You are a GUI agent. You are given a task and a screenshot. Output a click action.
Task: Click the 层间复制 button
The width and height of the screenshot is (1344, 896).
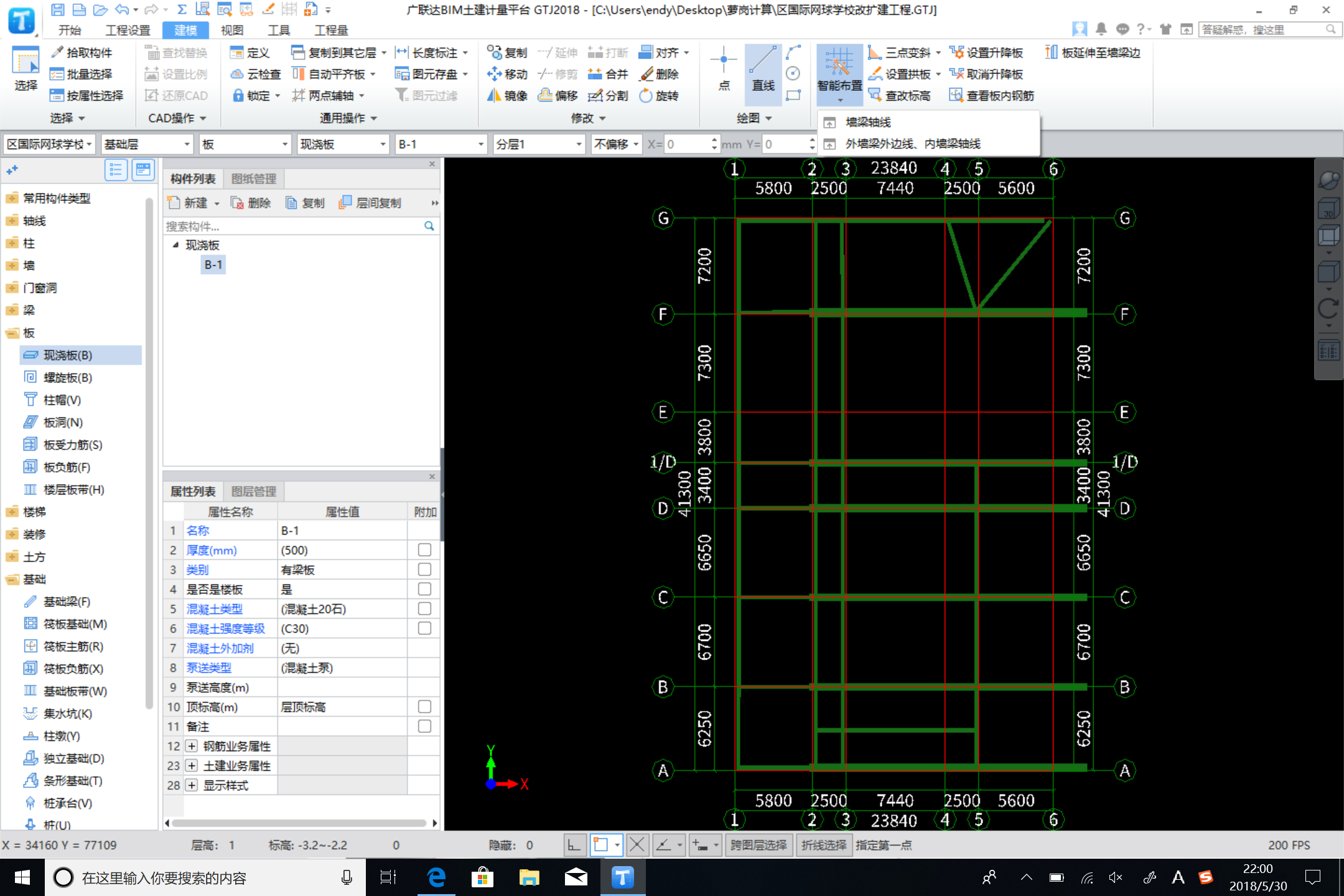point(370,203)
